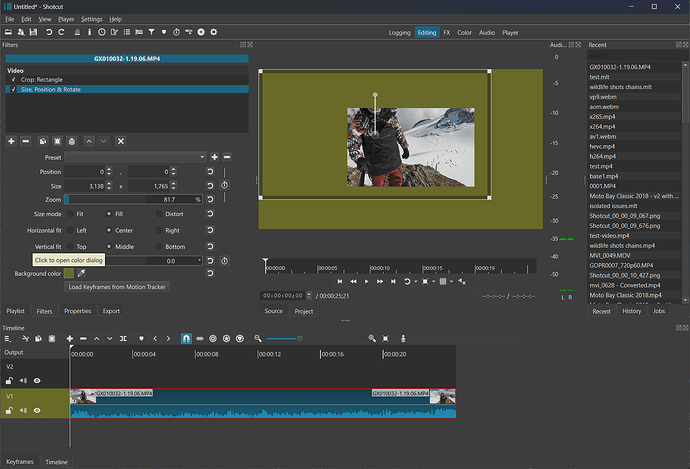Toggle the timeline snap magnet icon

[x=185, y=340]
